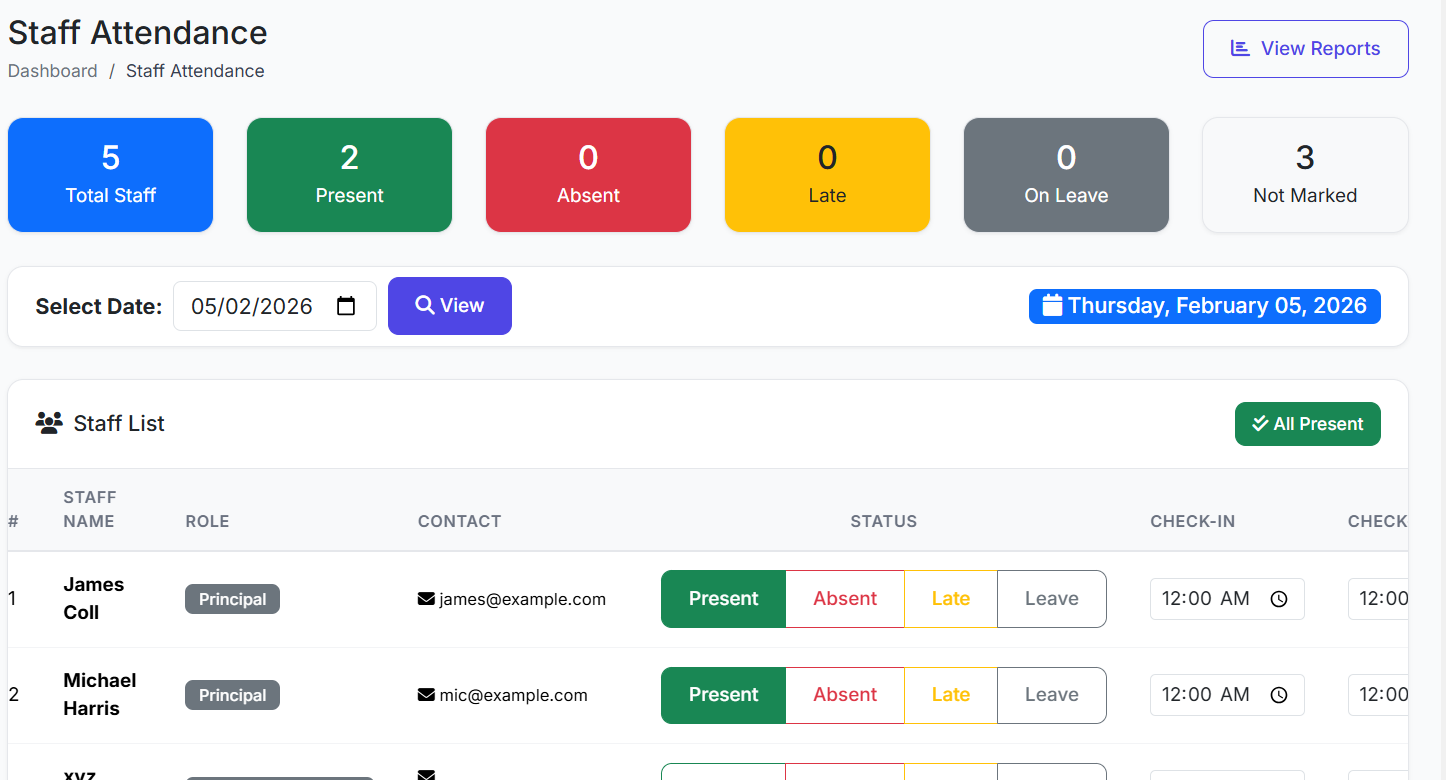Click the chart icon in View Reports
The height and width of the screenshot is (780, 1446).
pos(1240,48)
